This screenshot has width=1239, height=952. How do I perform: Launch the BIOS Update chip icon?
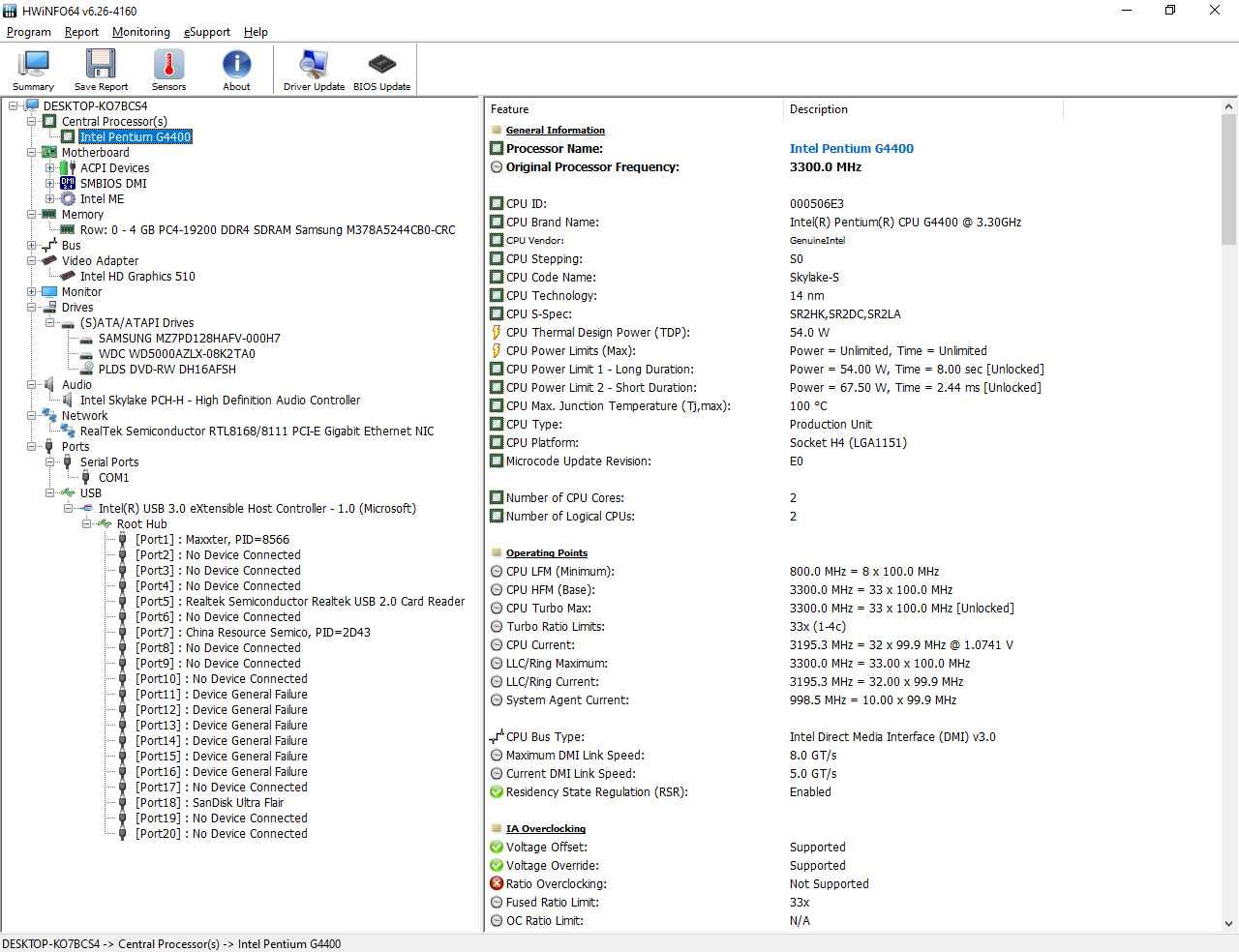[381, 70]
